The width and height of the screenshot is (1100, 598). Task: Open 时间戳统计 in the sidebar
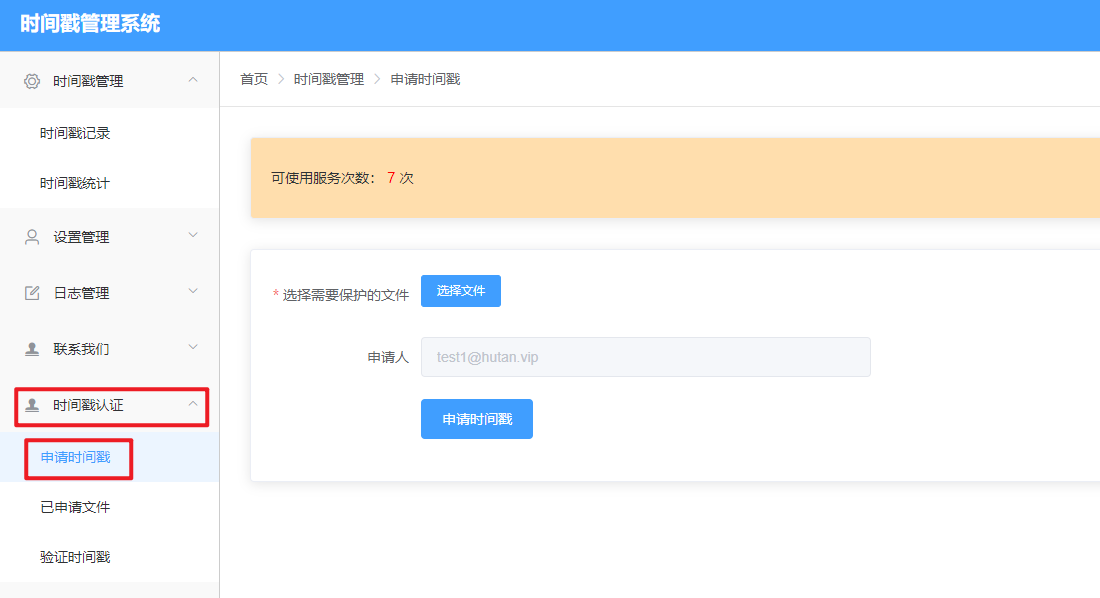[75, 183]
